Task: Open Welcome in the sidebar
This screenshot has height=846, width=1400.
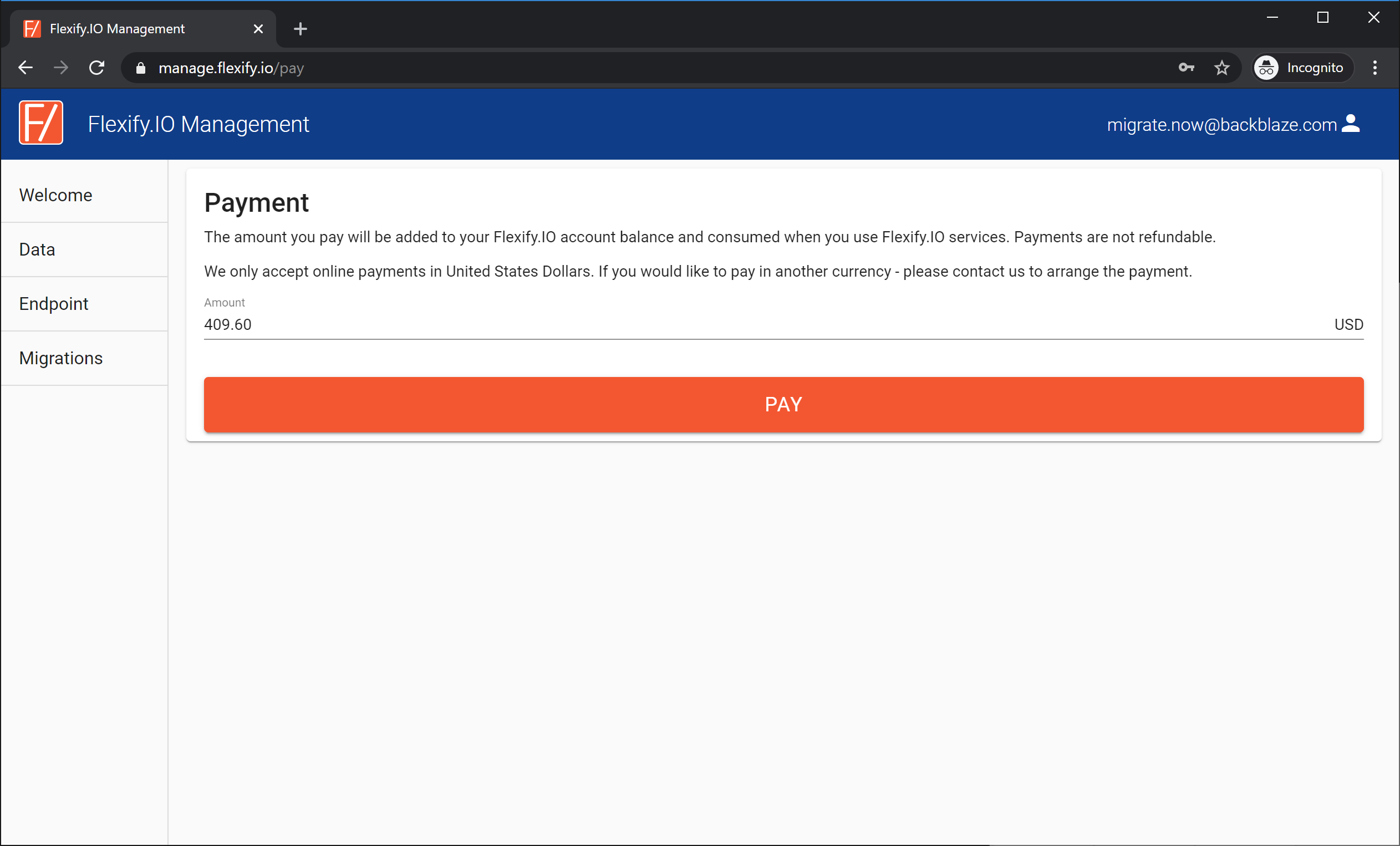Action: pos(84,195)
